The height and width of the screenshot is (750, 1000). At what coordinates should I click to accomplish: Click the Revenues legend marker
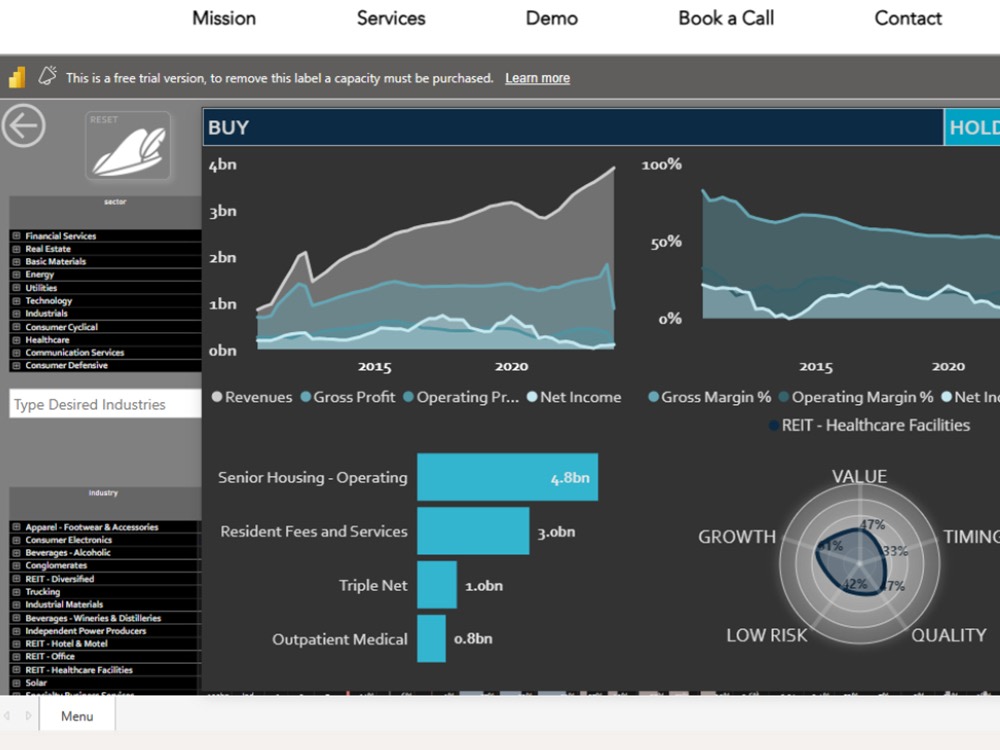point(217,397)
